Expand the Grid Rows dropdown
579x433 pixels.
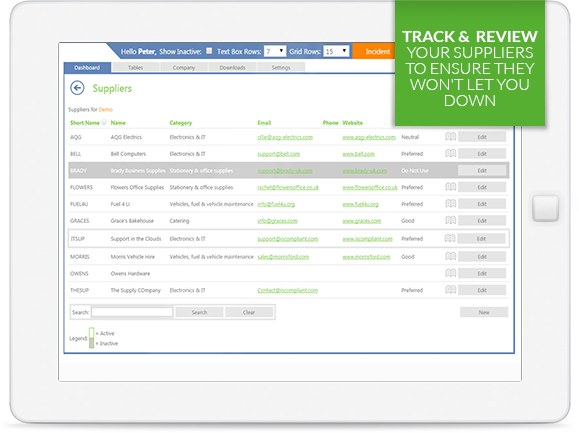336,51
